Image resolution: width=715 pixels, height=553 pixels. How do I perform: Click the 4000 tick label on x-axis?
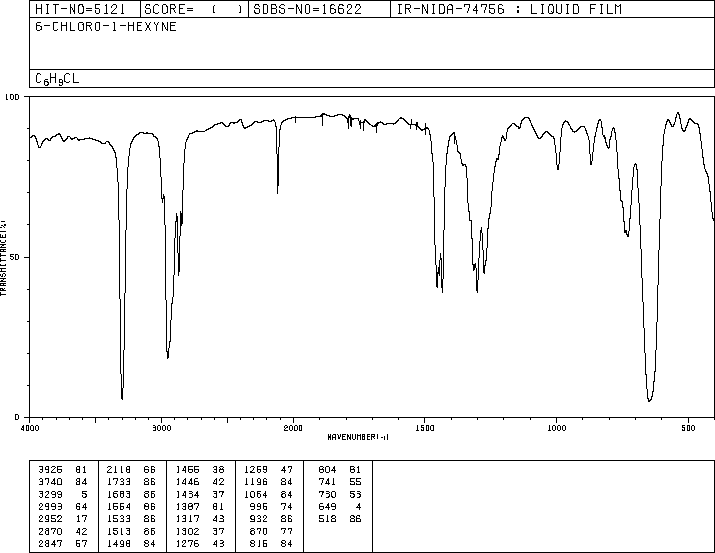pos(30,428)
